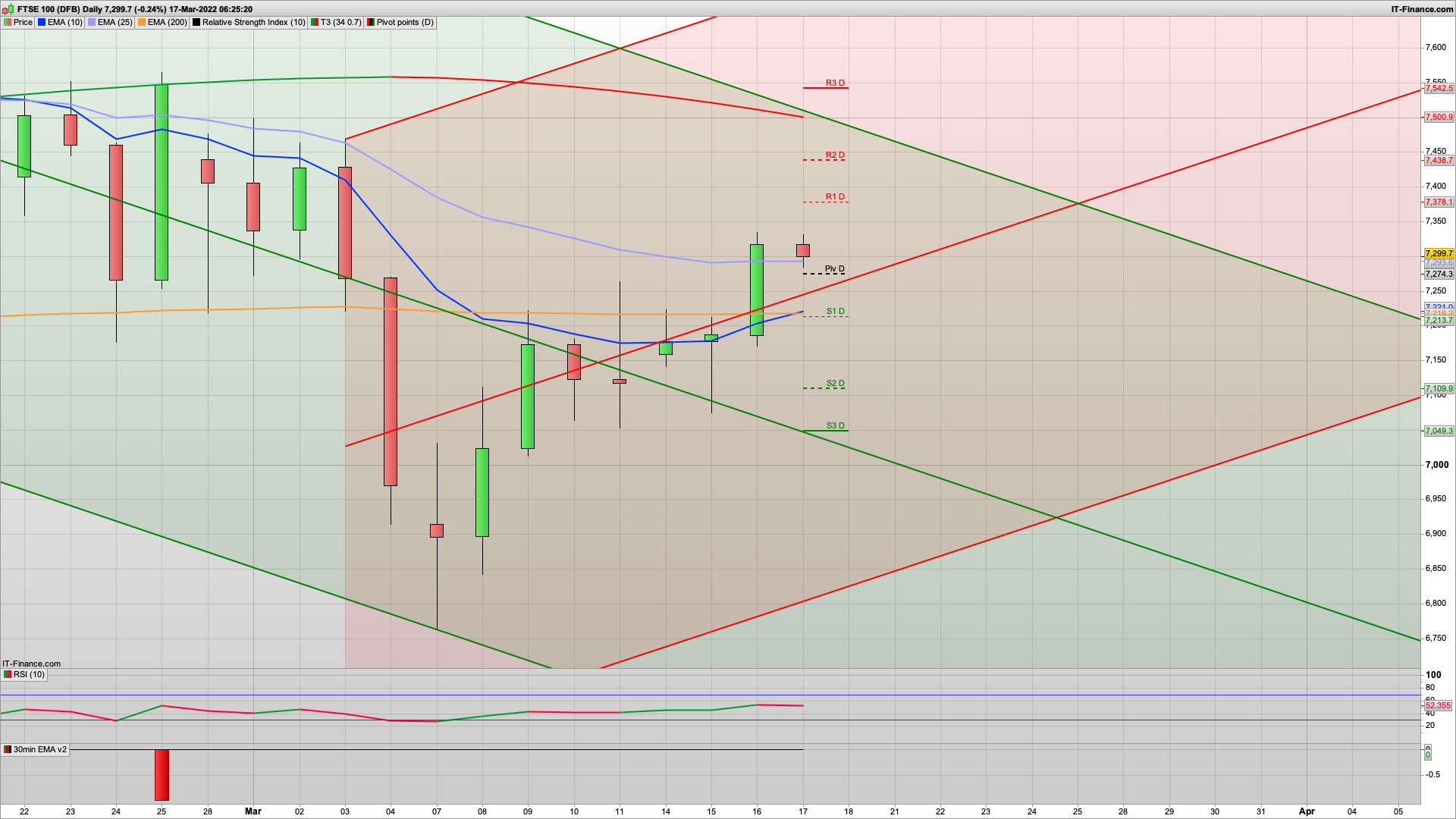Click the 7,299.7 current price tag
The height and width of the screenshot is (819, 1456).
pos(1439,254)
